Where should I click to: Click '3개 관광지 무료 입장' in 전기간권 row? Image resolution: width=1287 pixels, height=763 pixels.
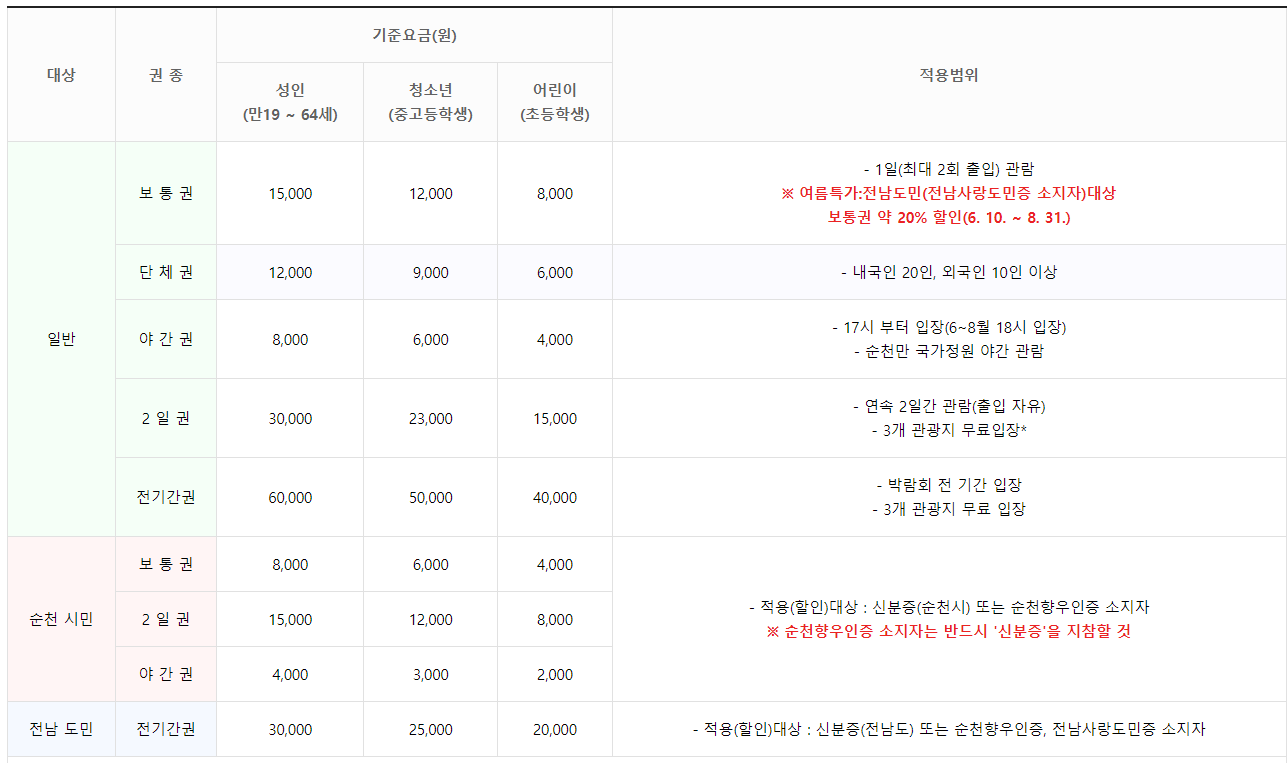pos(949,509)
